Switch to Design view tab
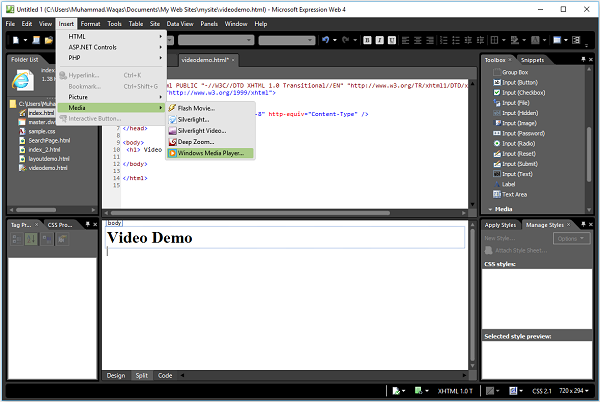This screenshot has width=600, height=402. pyautogui.click(x=116, y=375)
